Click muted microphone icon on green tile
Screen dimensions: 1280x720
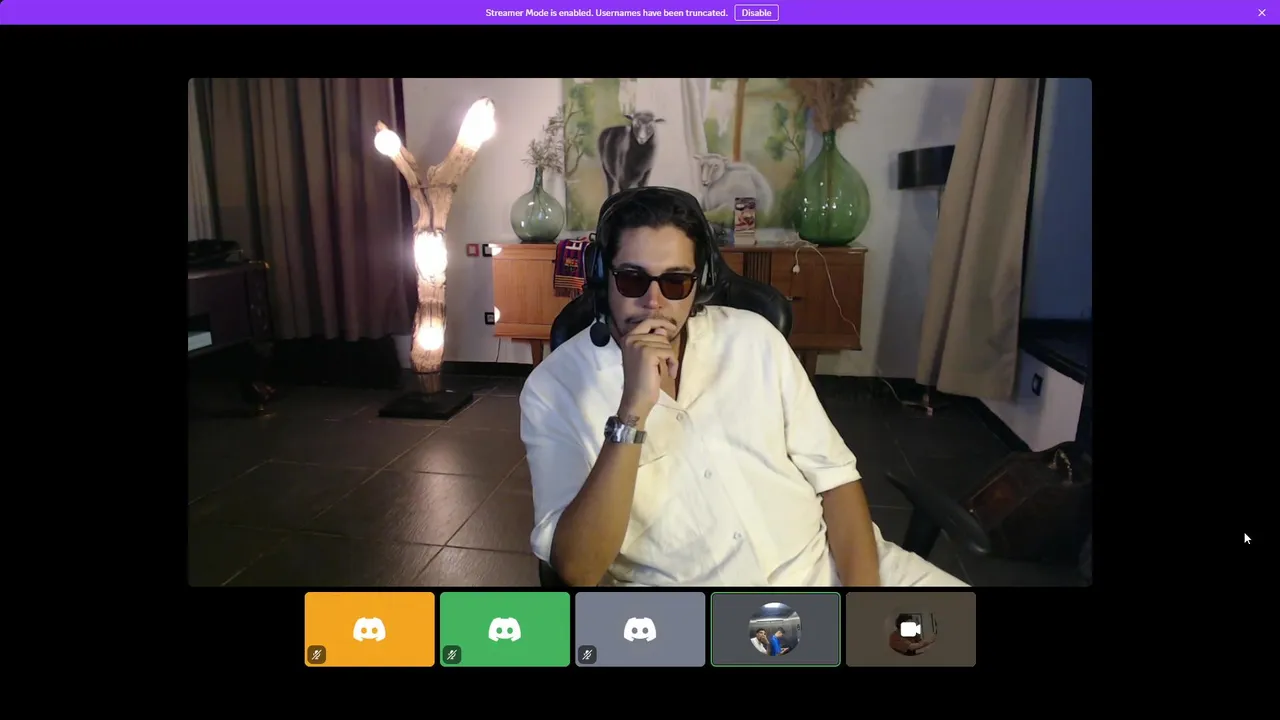452,655
